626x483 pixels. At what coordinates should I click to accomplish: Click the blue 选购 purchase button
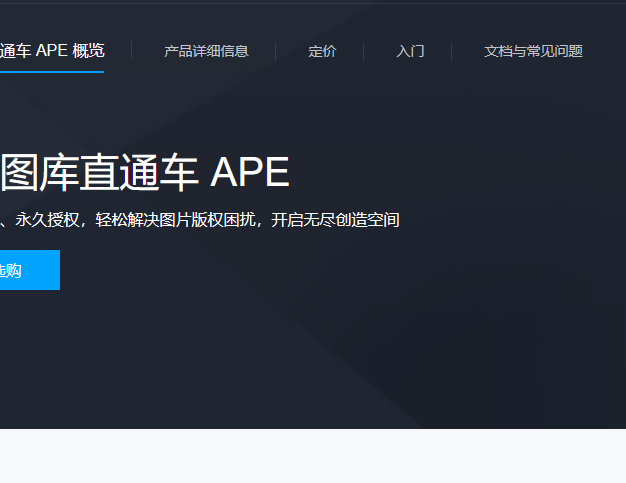click(30, 270)
